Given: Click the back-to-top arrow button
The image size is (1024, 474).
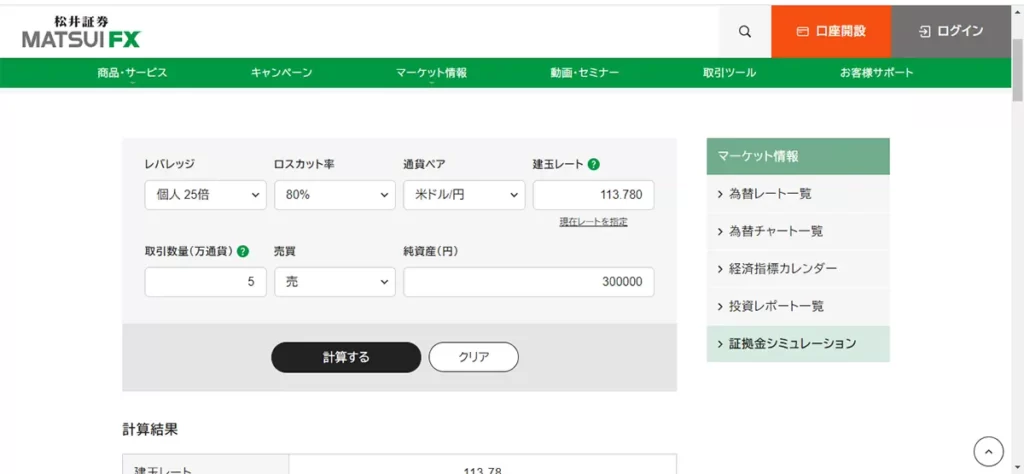Looking at the screenshot, I should point(988,451).
